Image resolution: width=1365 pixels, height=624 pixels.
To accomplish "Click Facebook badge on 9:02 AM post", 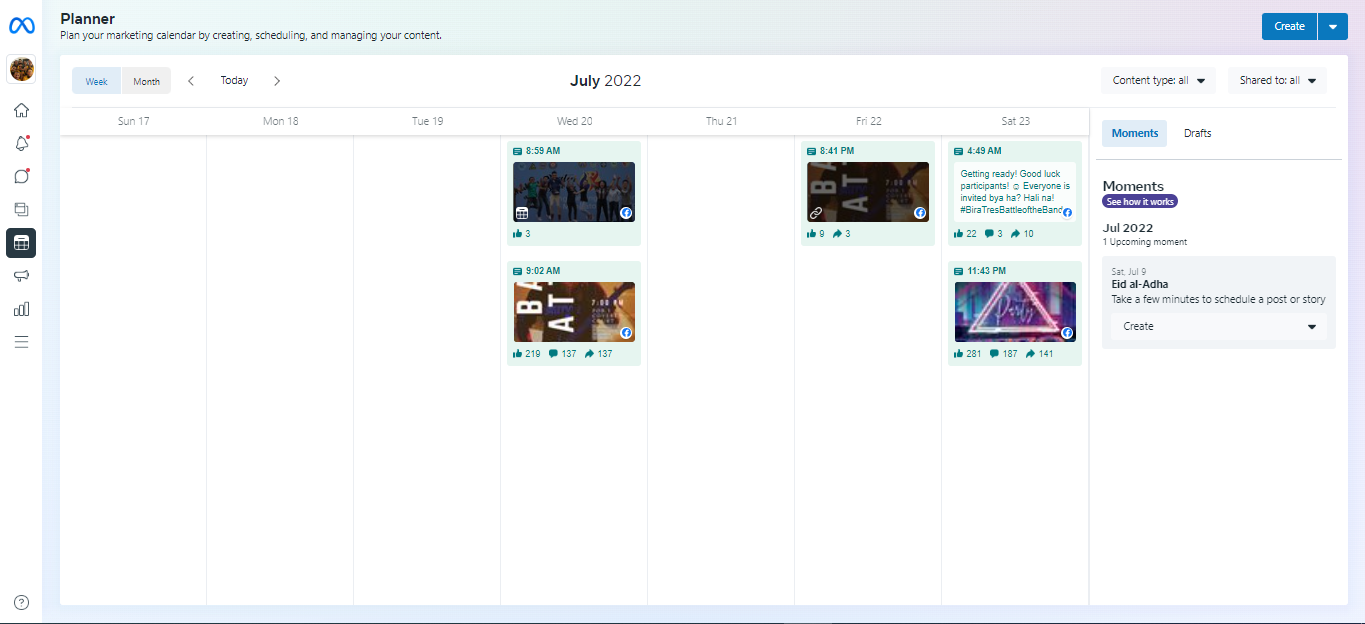I will [626, 333].
